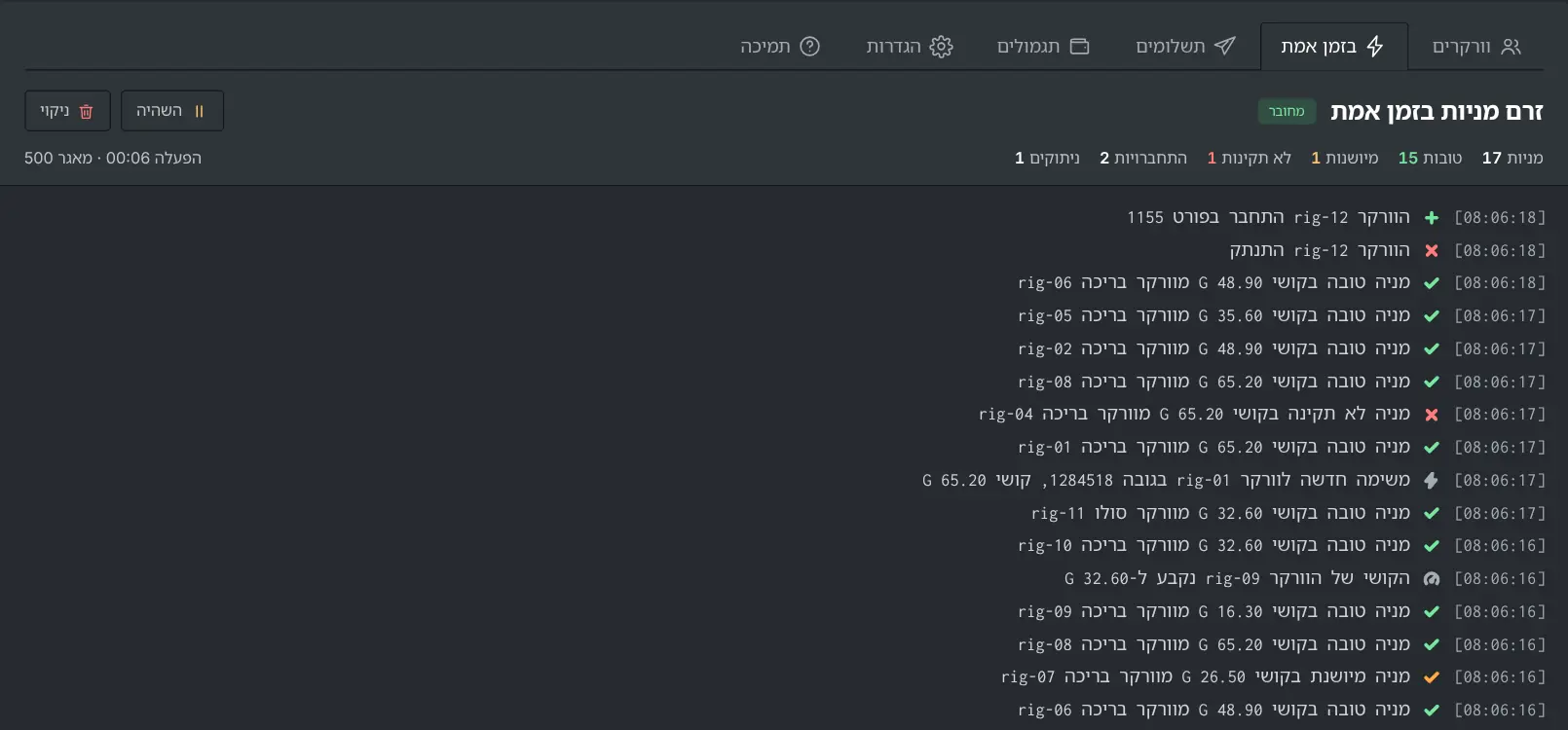Click the green check on rig-09 16.30 G share
This screenshot has width=1568, height=730.
point(1432,612)
